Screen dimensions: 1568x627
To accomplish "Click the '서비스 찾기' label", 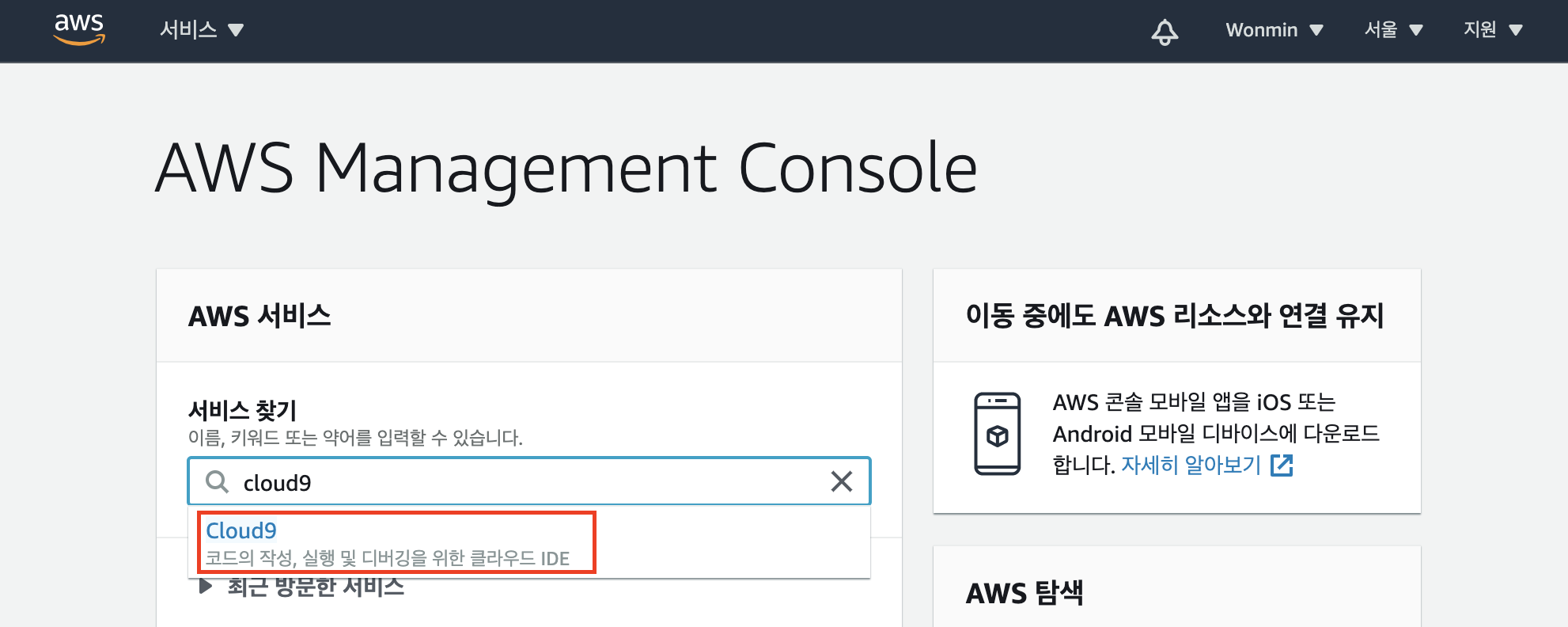I will pyautogui.click(x=242, y=410).
